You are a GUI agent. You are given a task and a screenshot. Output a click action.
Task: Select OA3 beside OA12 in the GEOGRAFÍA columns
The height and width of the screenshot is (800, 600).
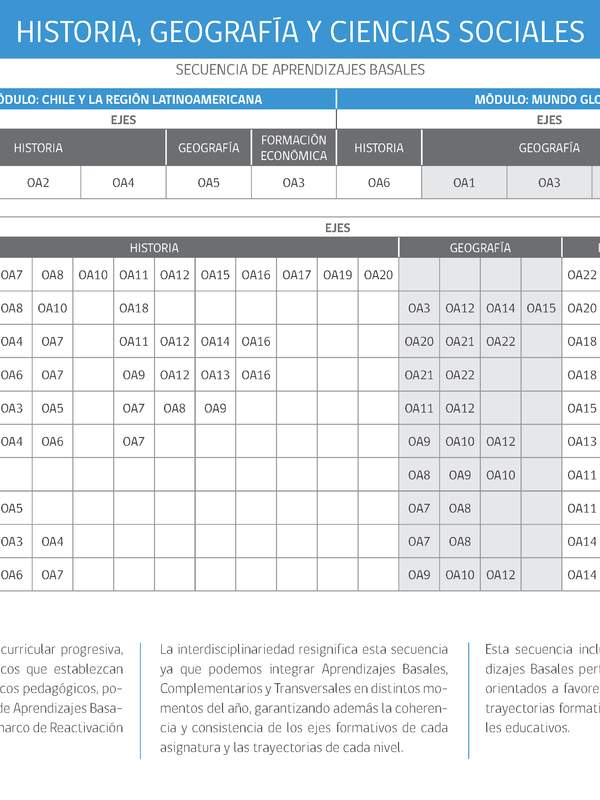(x=419, y=308)
